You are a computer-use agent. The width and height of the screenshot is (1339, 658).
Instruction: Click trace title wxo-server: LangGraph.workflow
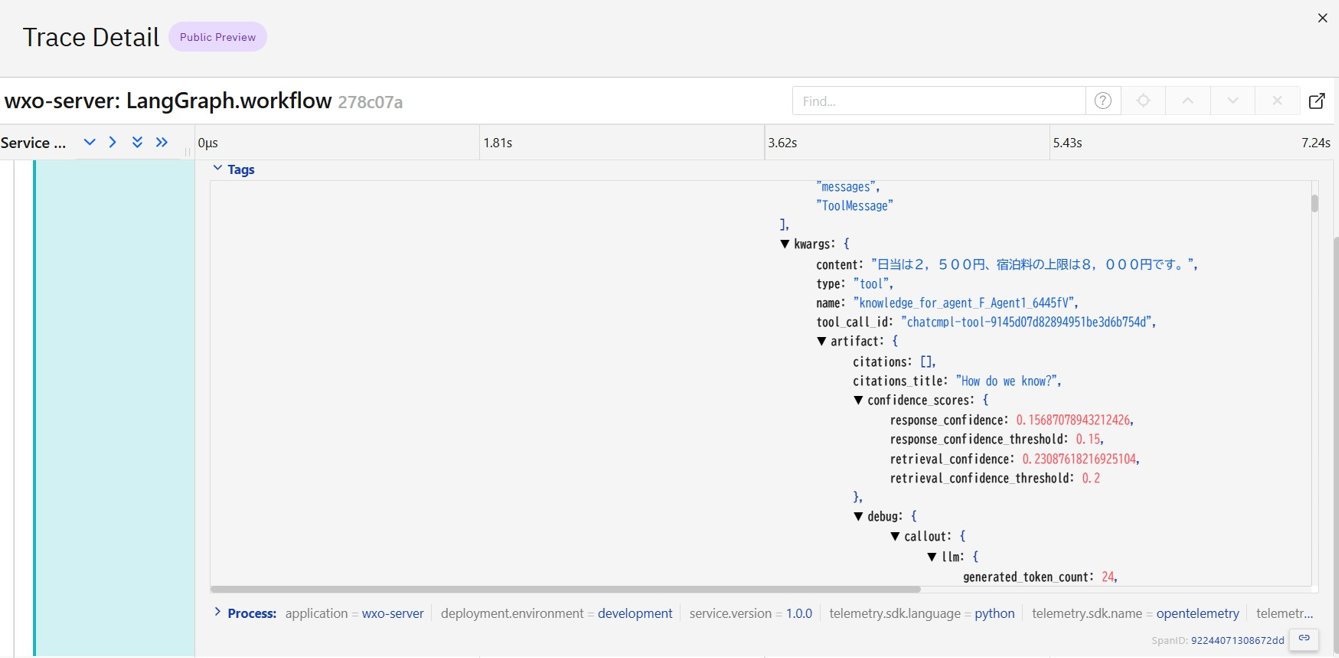[x=168, y=101]
